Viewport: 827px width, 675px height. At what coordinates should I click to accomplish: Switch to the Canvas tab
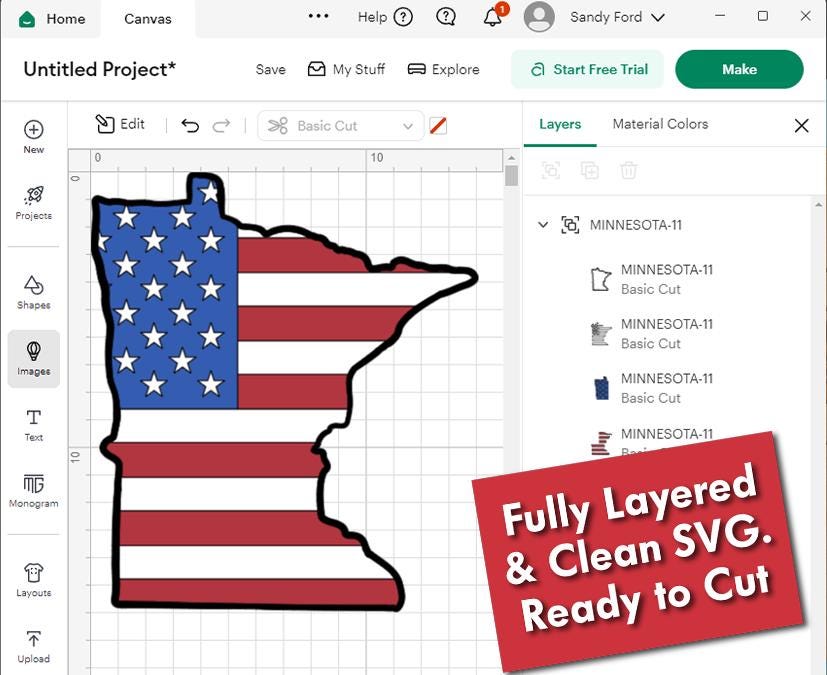pos(148,19)
